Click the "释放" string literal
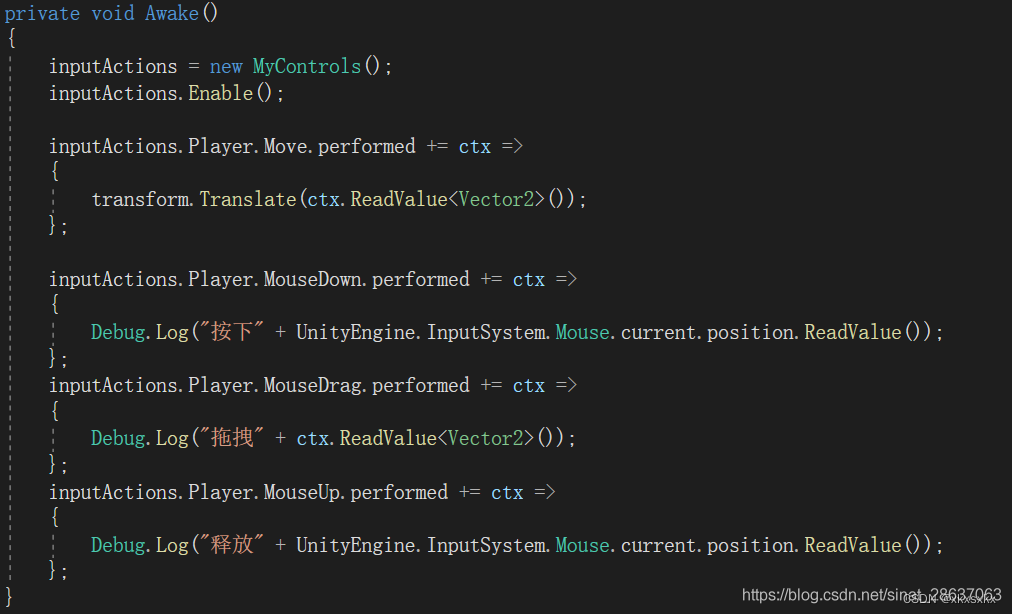This screenshot has height=614, width=1012. (232, 545)
